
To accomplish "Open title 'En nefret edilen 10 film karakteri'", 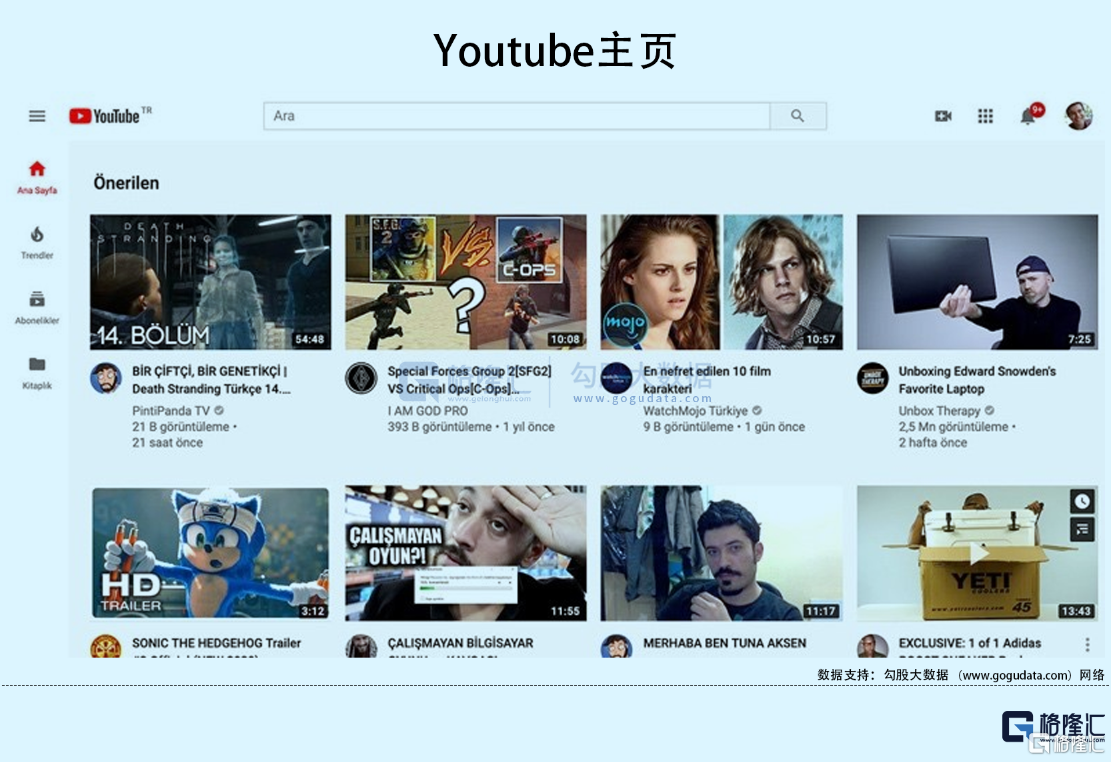I will [707, 380].
